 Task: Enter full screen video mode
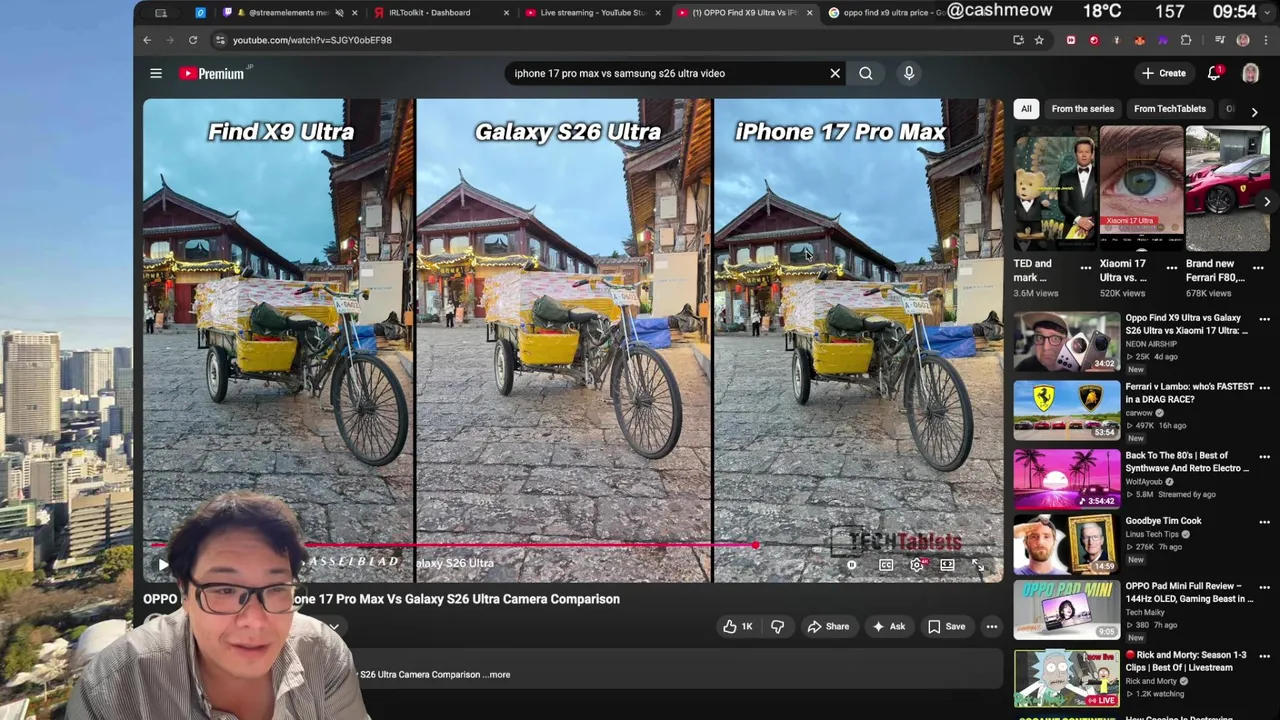coord(978,565)
